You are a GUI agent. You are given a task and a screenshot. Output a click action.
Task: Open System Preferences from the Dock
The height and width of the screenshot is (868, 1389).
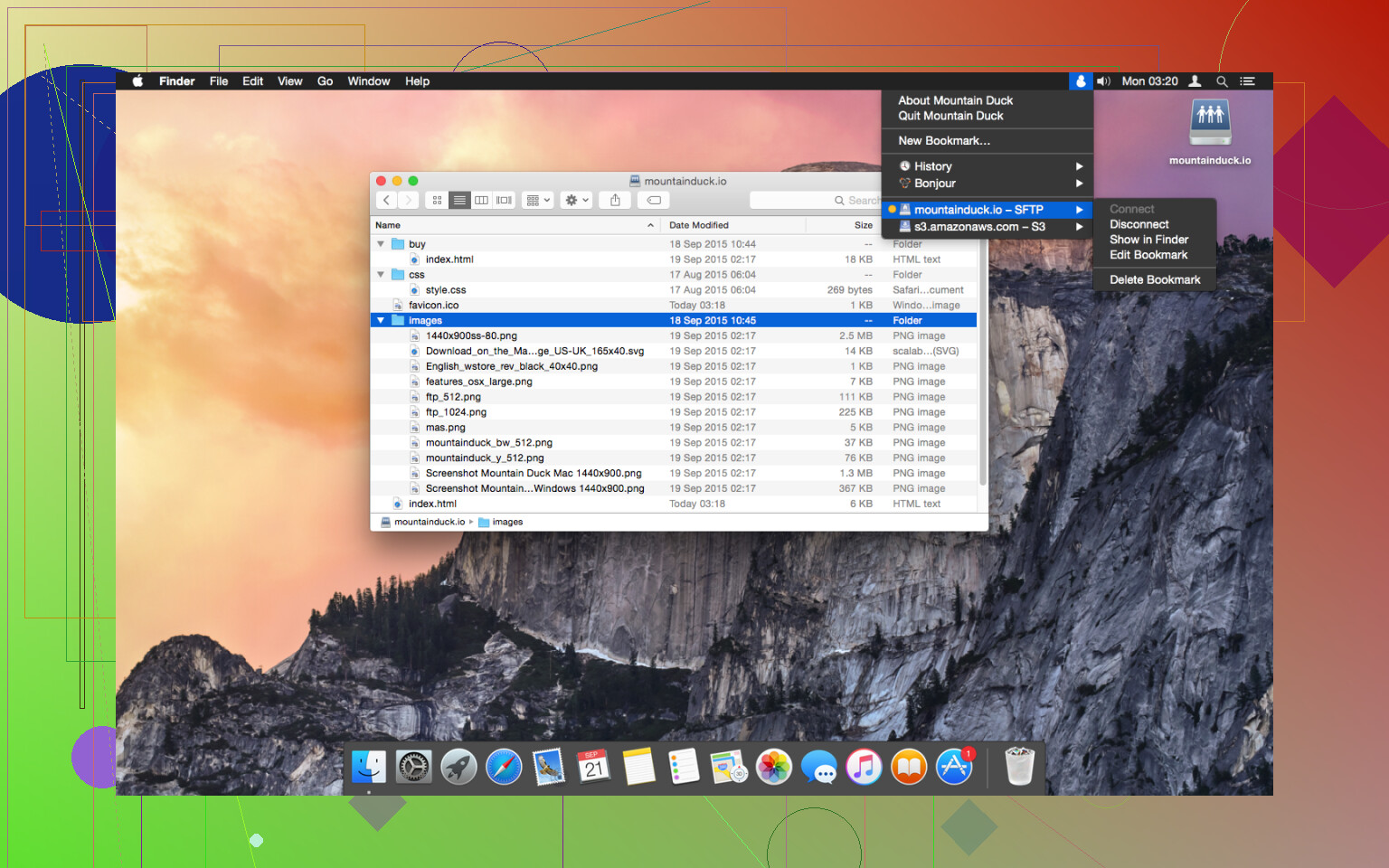point(414,768)
